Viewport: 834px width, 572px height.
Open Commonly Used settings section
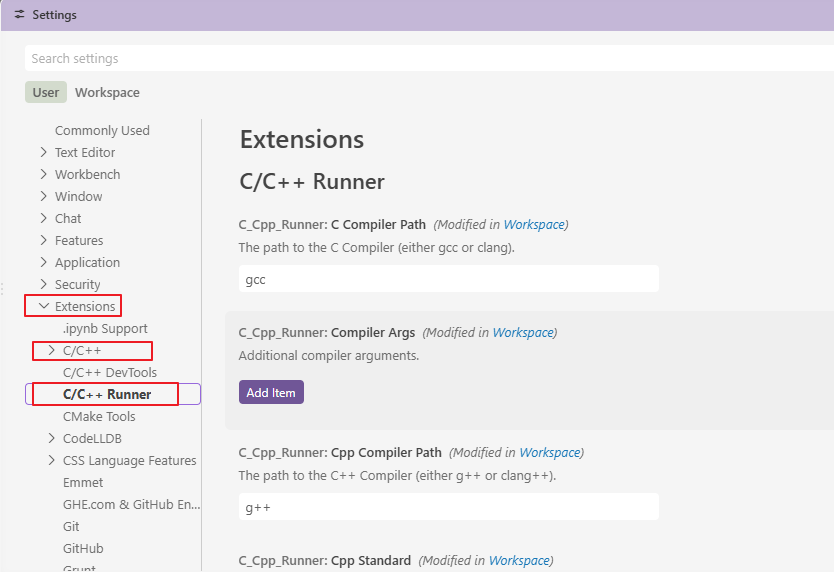(102, 130)
